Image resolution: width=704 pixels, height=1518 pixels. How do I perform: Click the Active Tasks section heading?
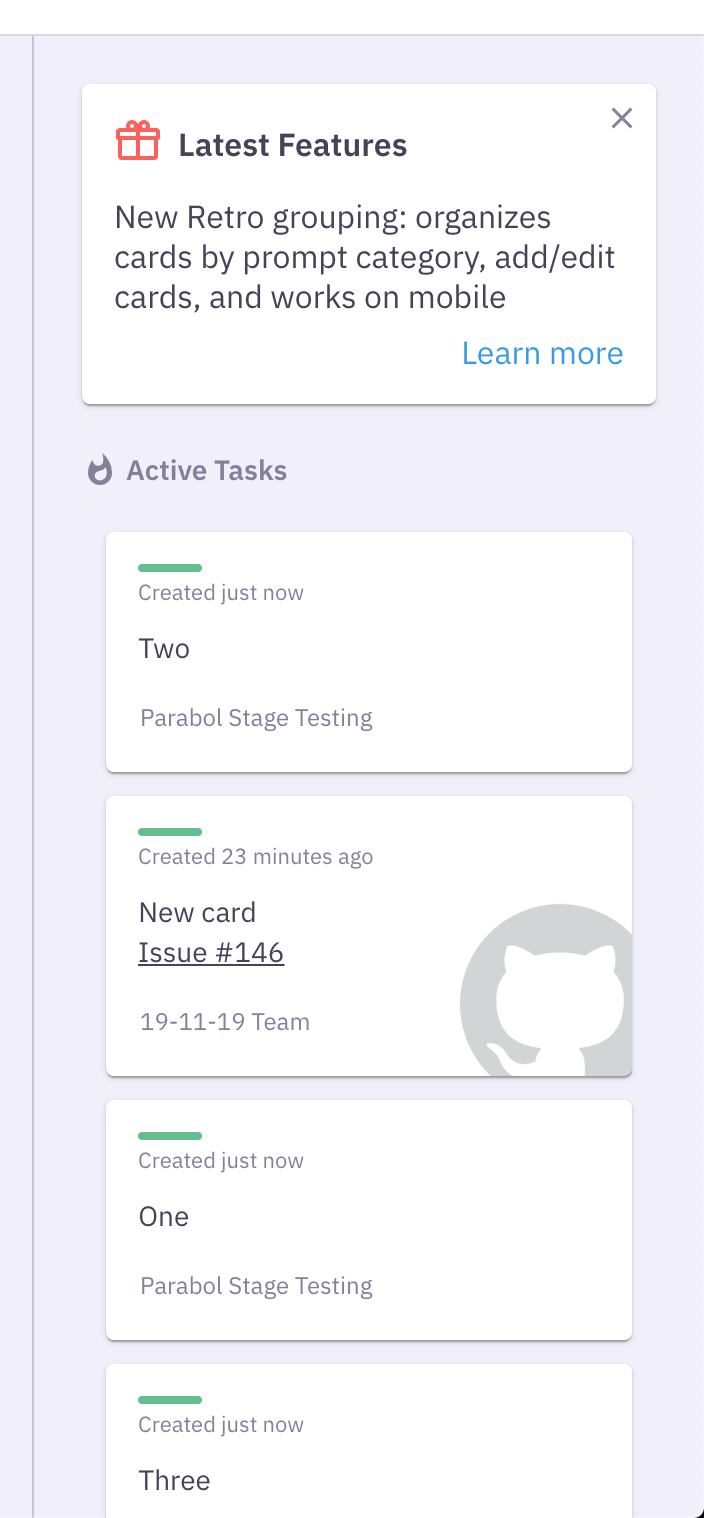click(205, 470)
